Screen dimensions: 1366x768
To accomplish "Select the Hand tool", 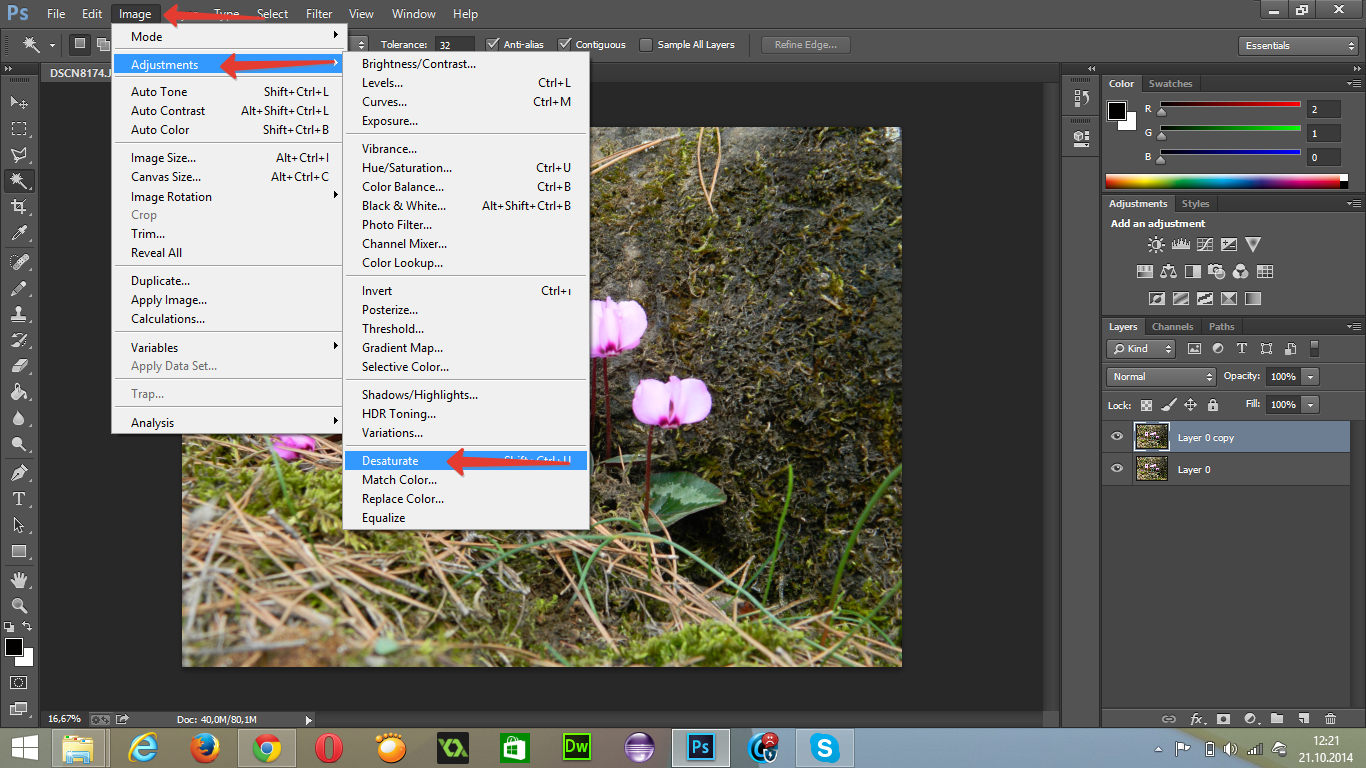I will tap(19, 579).
